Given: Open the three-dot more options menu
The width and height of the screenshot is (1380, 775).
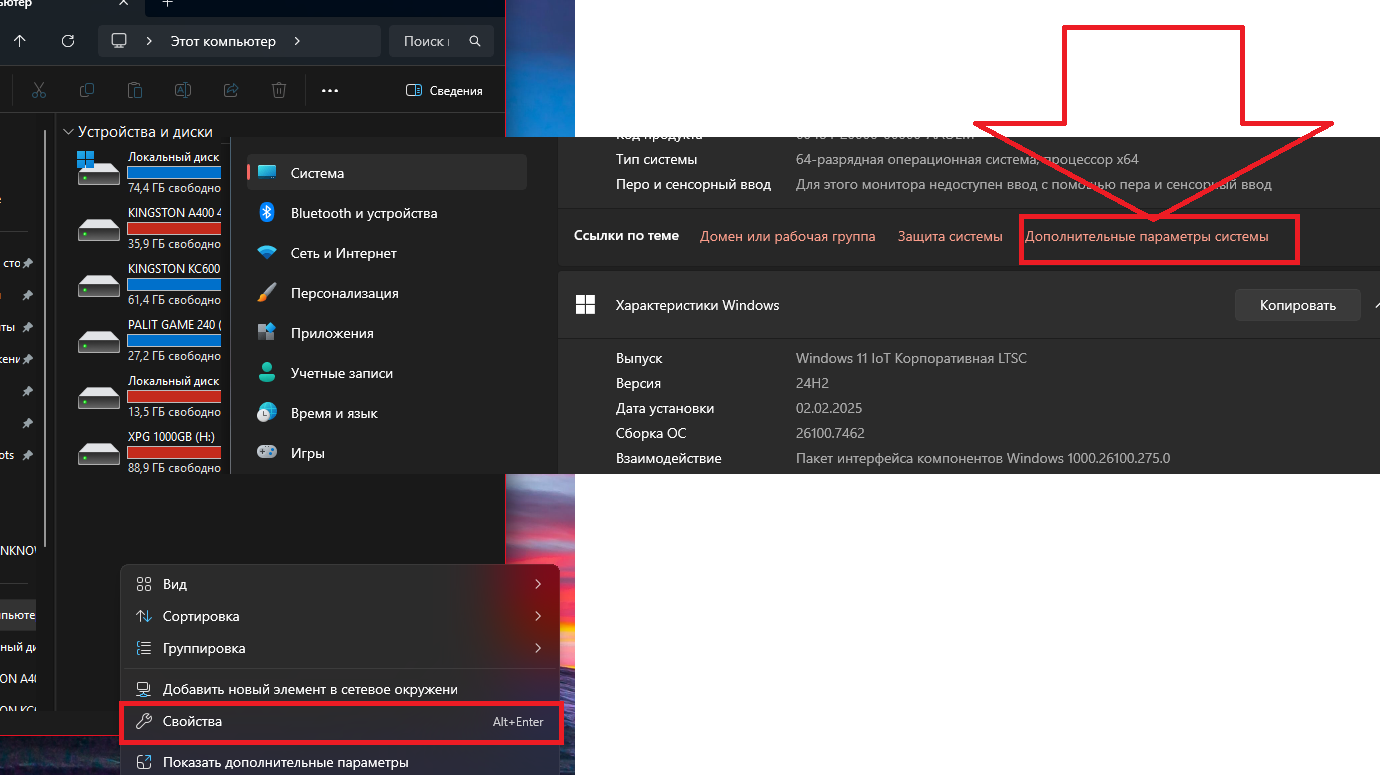Looking at the screenshot, I should (330, 90).
